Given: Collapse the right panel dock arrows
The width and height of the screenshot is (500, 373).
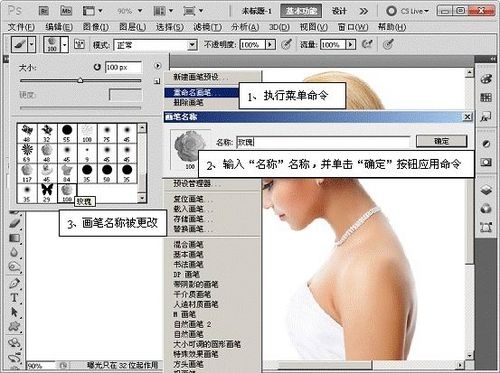Looking at the screenshot, I should point(493,59).
